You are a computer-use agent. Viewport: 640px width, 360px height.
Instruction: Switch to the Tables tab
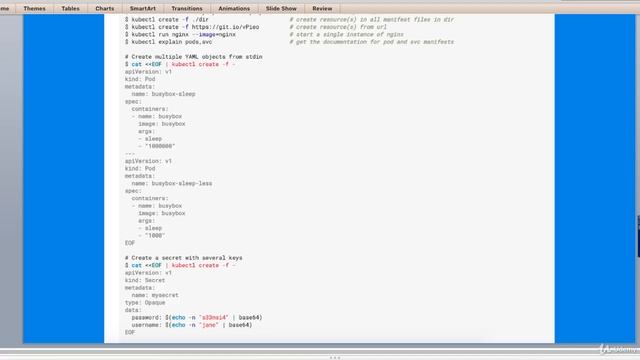pyautogui.click(x=70, y=8)
